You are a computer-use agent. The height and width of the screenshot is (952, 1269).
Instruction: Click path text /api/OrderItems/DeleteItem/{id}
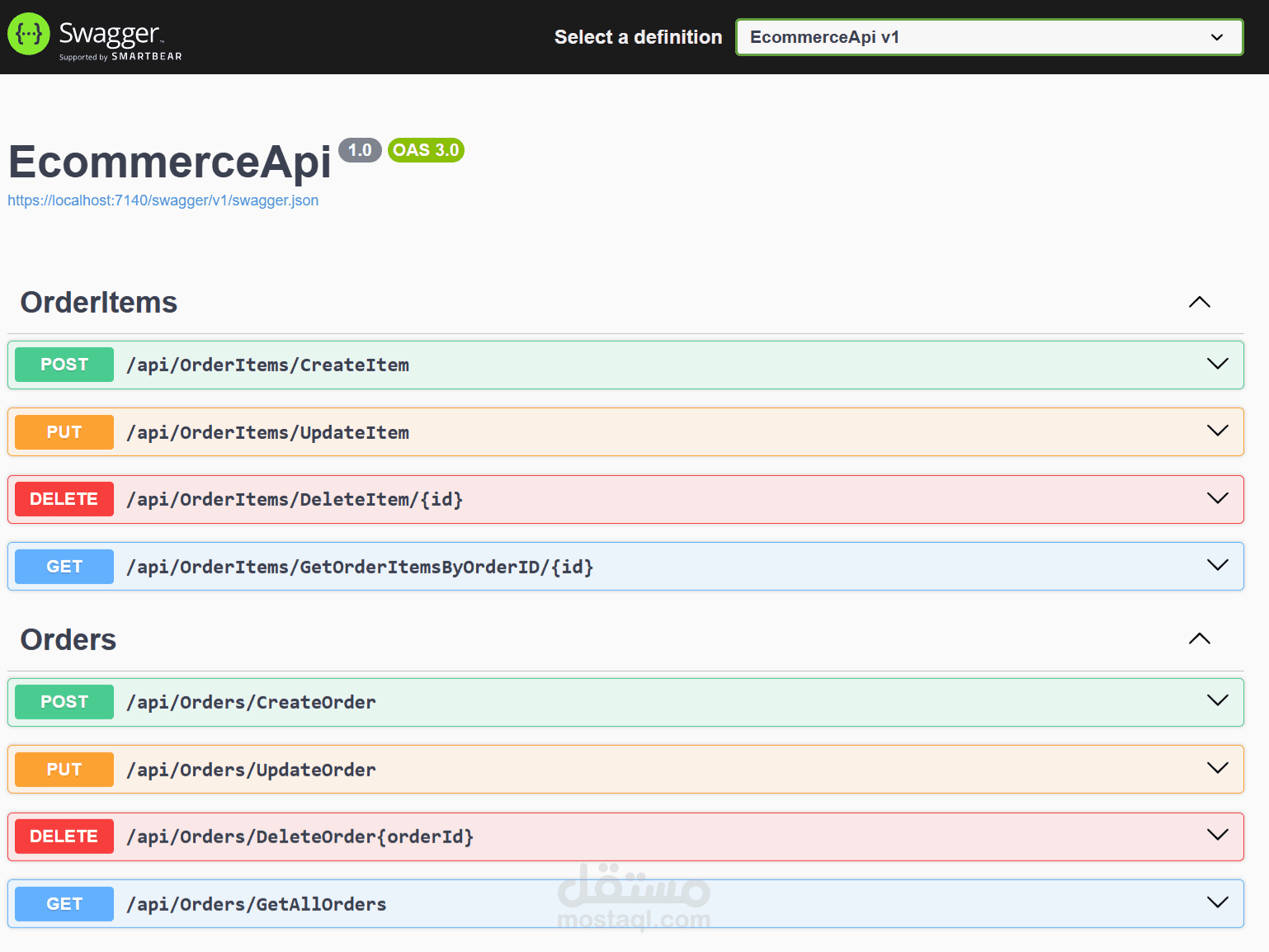click(295, 499)
